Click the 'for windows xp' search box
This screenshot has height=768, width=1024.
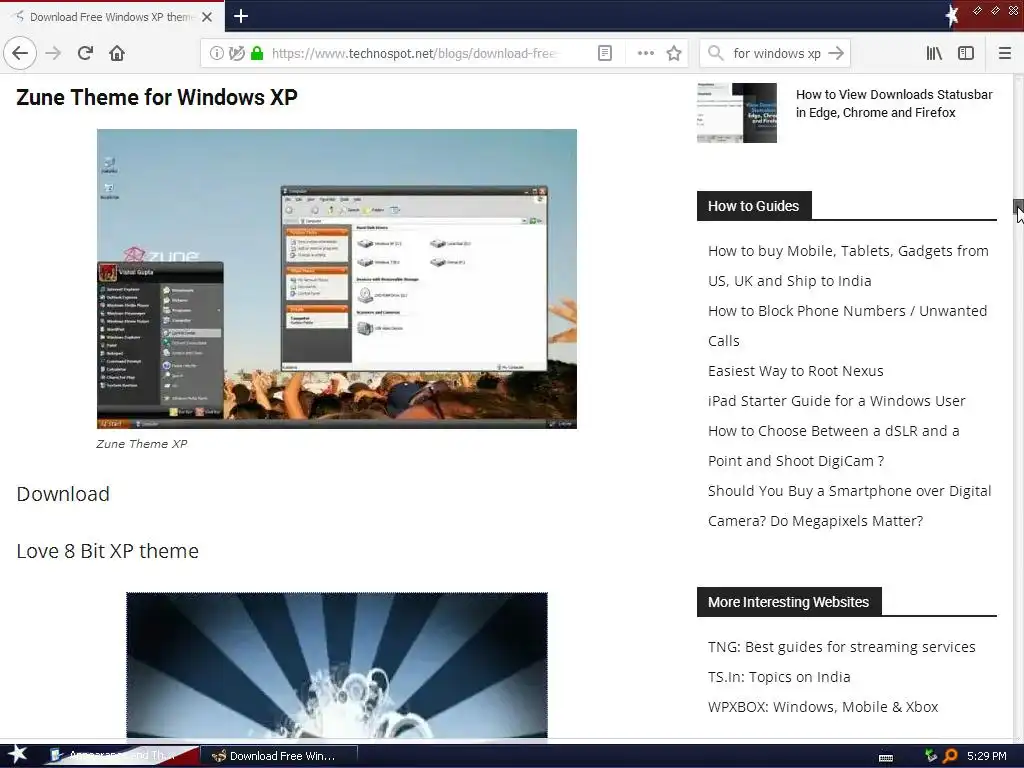[776, 53]
